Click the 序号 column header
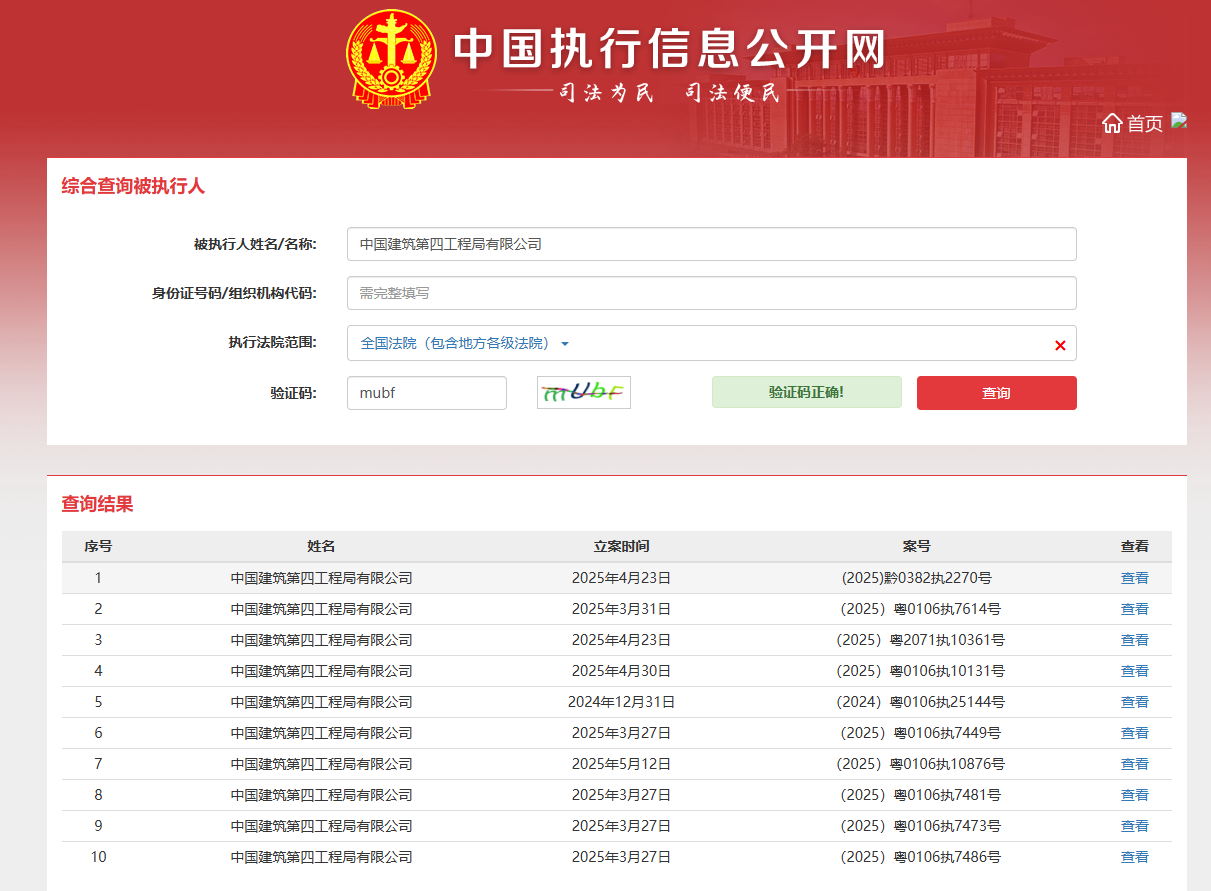The width and height of the screenshot is (1211, 891). coord(98,547)
